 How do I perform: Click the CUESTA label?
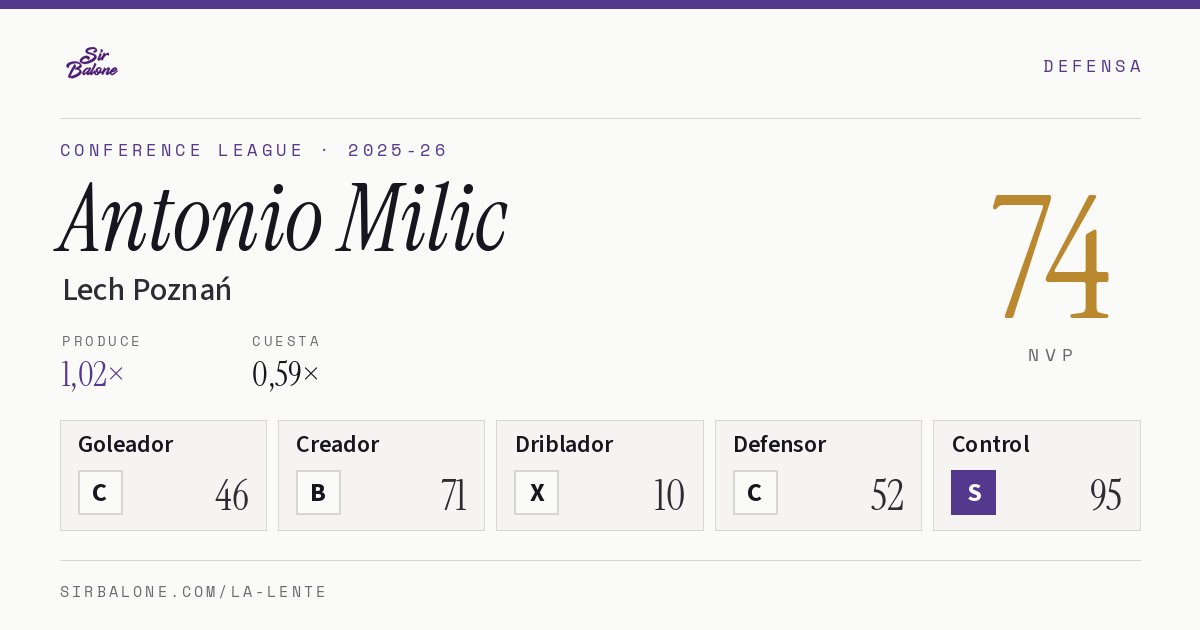point(286,341)
